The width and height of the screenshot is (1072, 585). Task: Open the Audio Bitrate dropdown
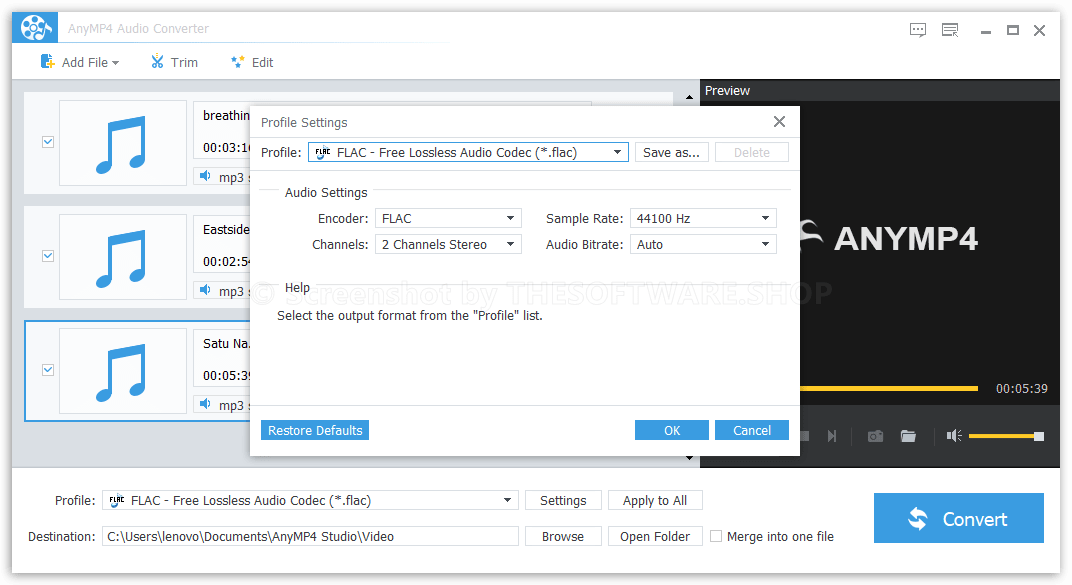(703, 245)
